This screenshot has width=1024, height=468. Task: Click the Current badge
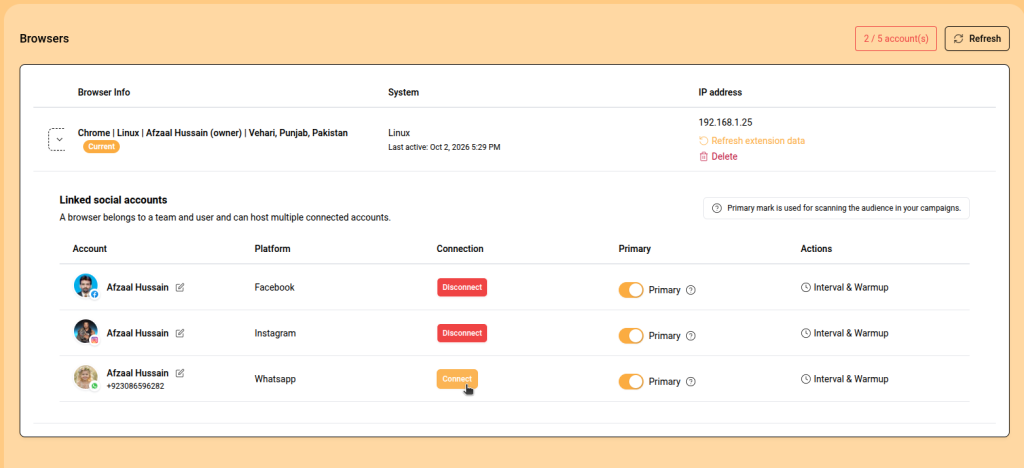[x=101, y=147]
